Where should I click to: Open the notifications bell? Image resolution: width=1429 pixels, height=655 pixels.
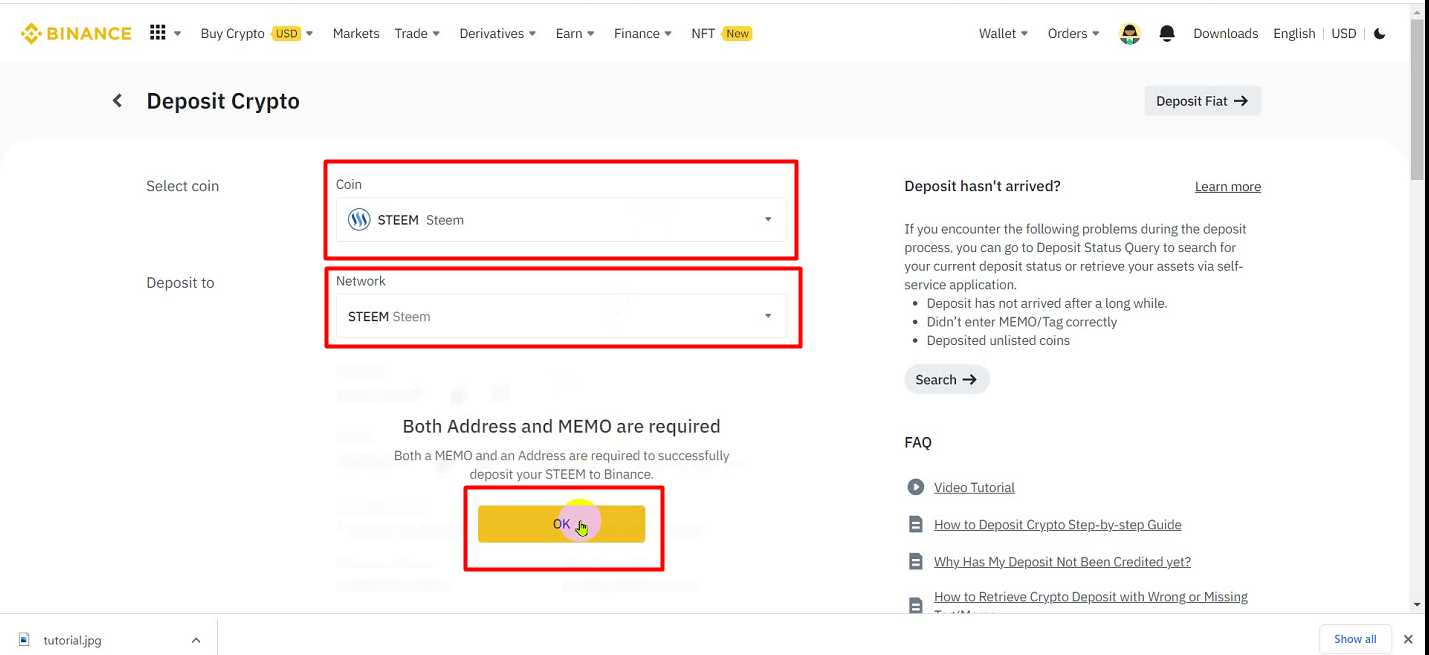click(x=1167, y=33)
